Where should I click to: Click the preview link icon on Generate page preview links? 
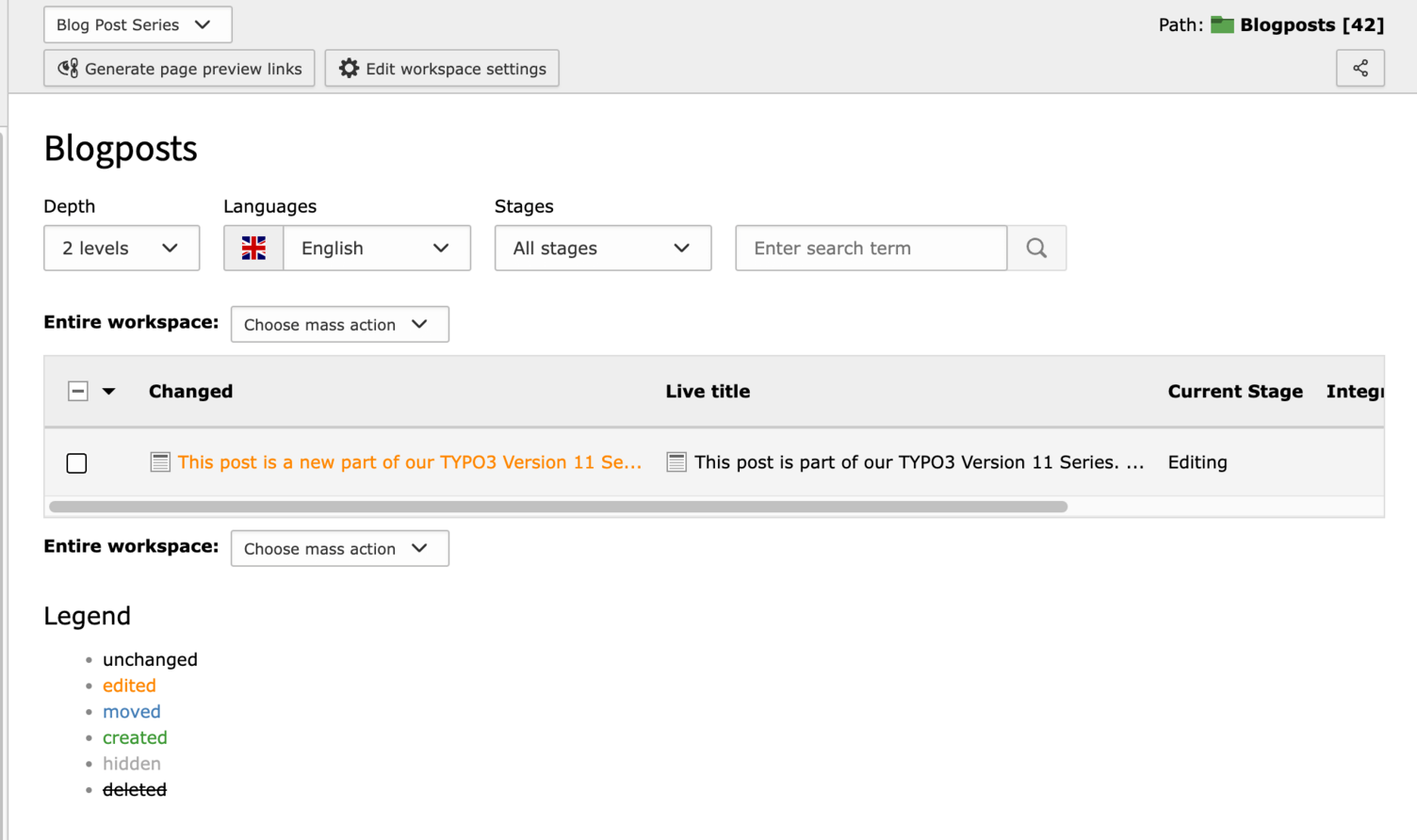pos(67,68)
